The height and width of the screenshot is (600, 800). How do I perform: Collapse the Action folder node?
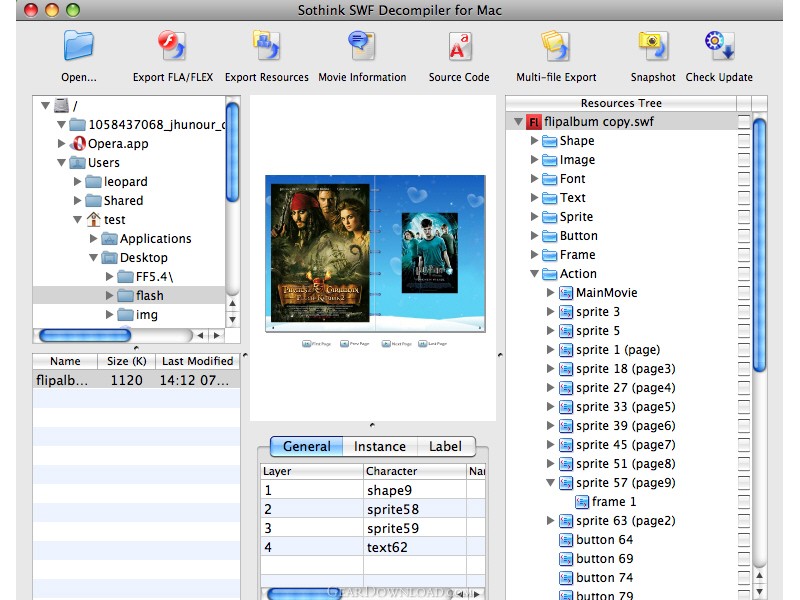(534, 273)
